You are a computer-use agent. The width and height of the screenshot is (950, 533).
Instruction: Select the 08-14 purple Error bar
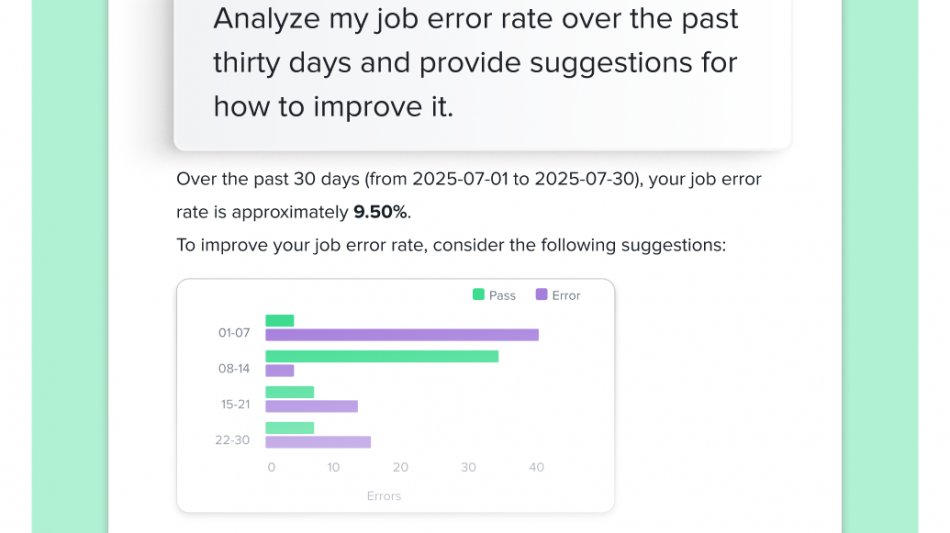click(x=280, y=371)
